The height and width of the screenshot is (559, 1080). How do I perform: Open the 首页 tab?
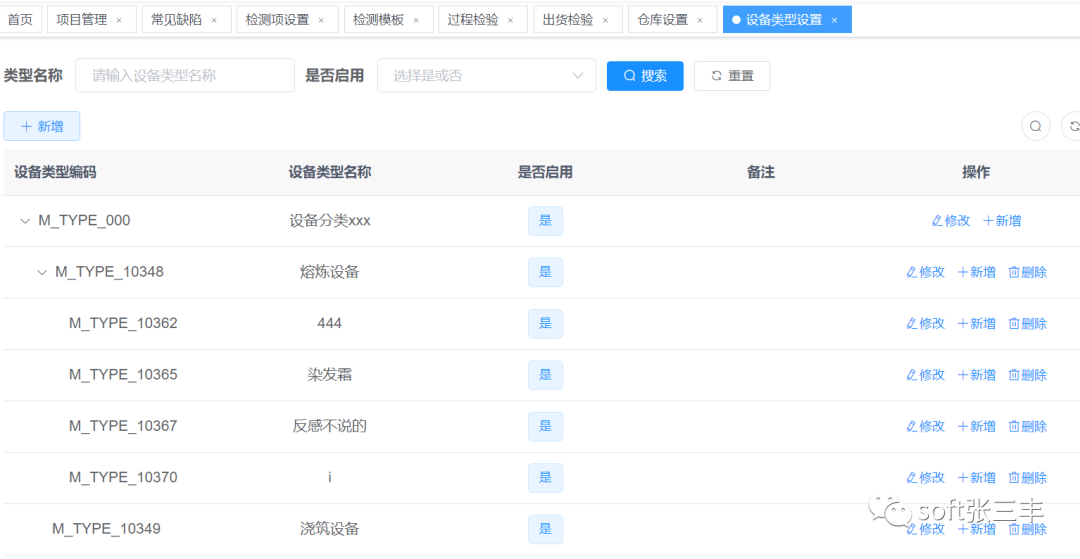(x=20, y=20)
